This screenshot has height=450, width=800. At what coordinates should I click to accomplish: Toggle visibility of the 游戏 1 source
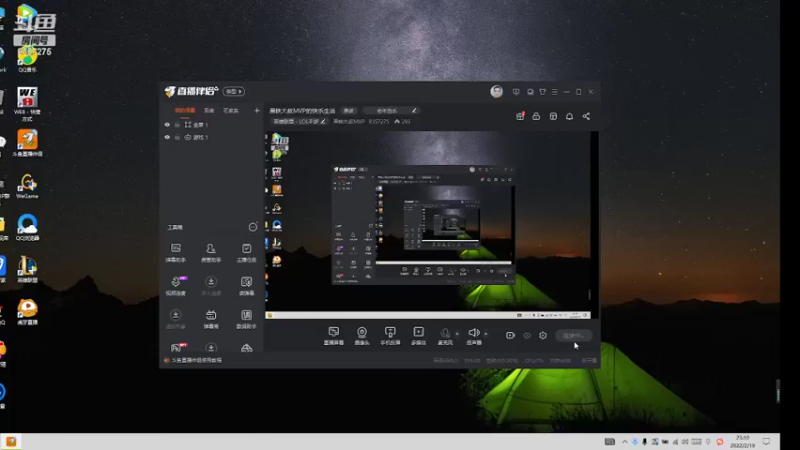tap(167, 137)
